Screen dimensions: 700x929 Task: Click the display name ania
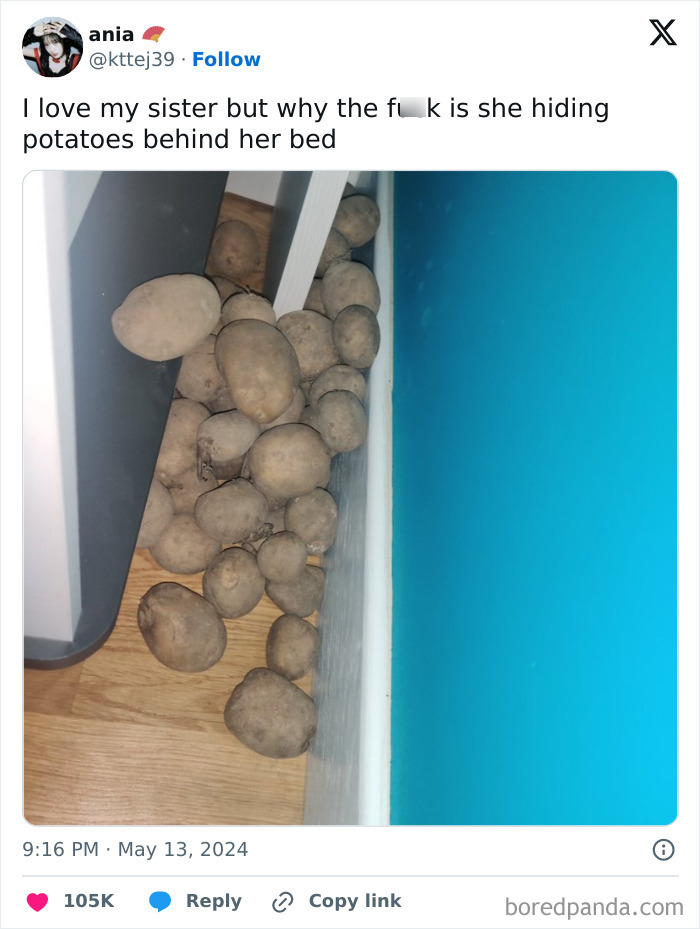(x=111, y=34)
